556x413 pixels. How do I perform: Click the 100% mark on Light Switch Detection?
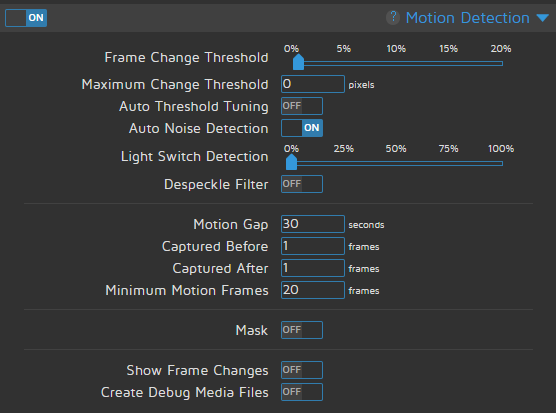click(501, 149)
